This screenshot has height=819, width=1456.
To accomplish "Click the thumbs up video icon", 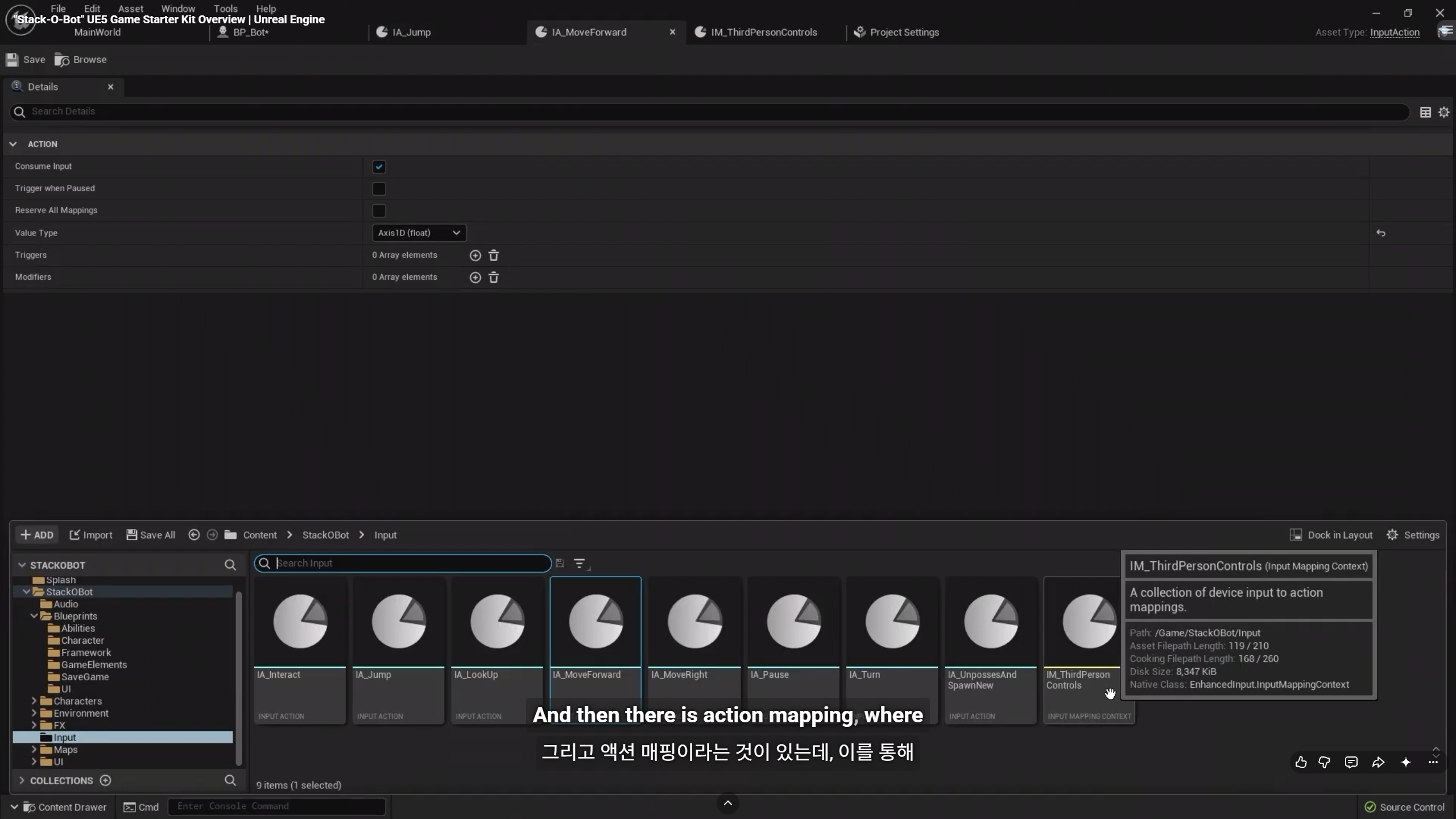I will click(1301, 763).
